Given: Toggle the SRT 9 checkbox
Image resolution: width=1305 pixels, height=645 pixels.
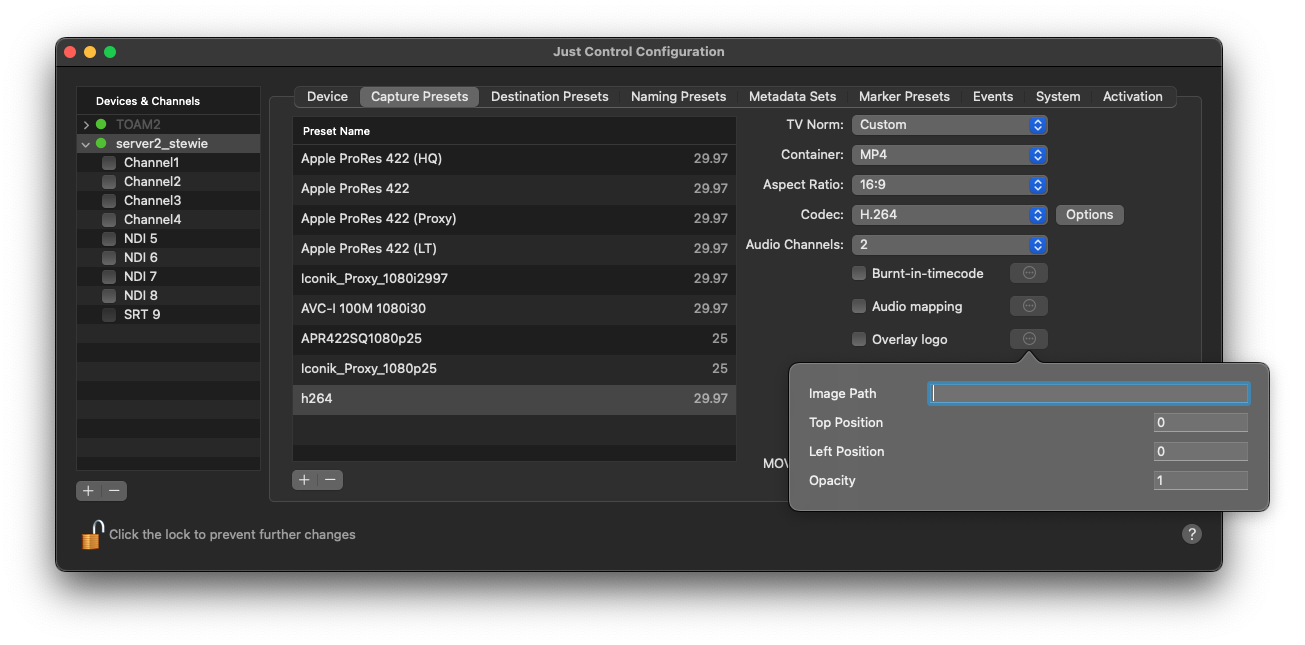Looking at the screenshot, I should (x=109, y=315).
